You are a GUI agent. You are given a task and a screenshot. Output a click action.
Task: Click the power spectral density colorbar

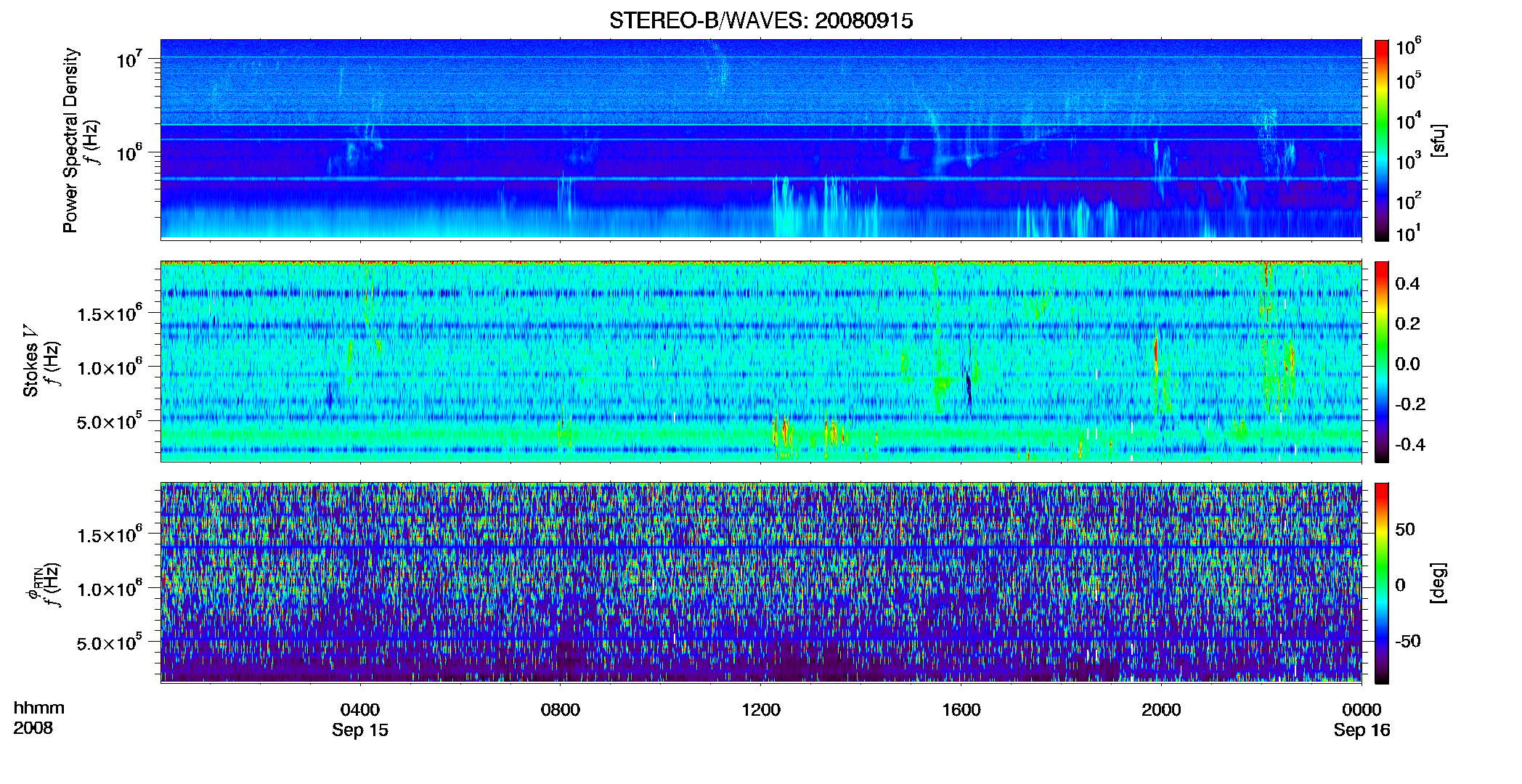point(1381,140)
